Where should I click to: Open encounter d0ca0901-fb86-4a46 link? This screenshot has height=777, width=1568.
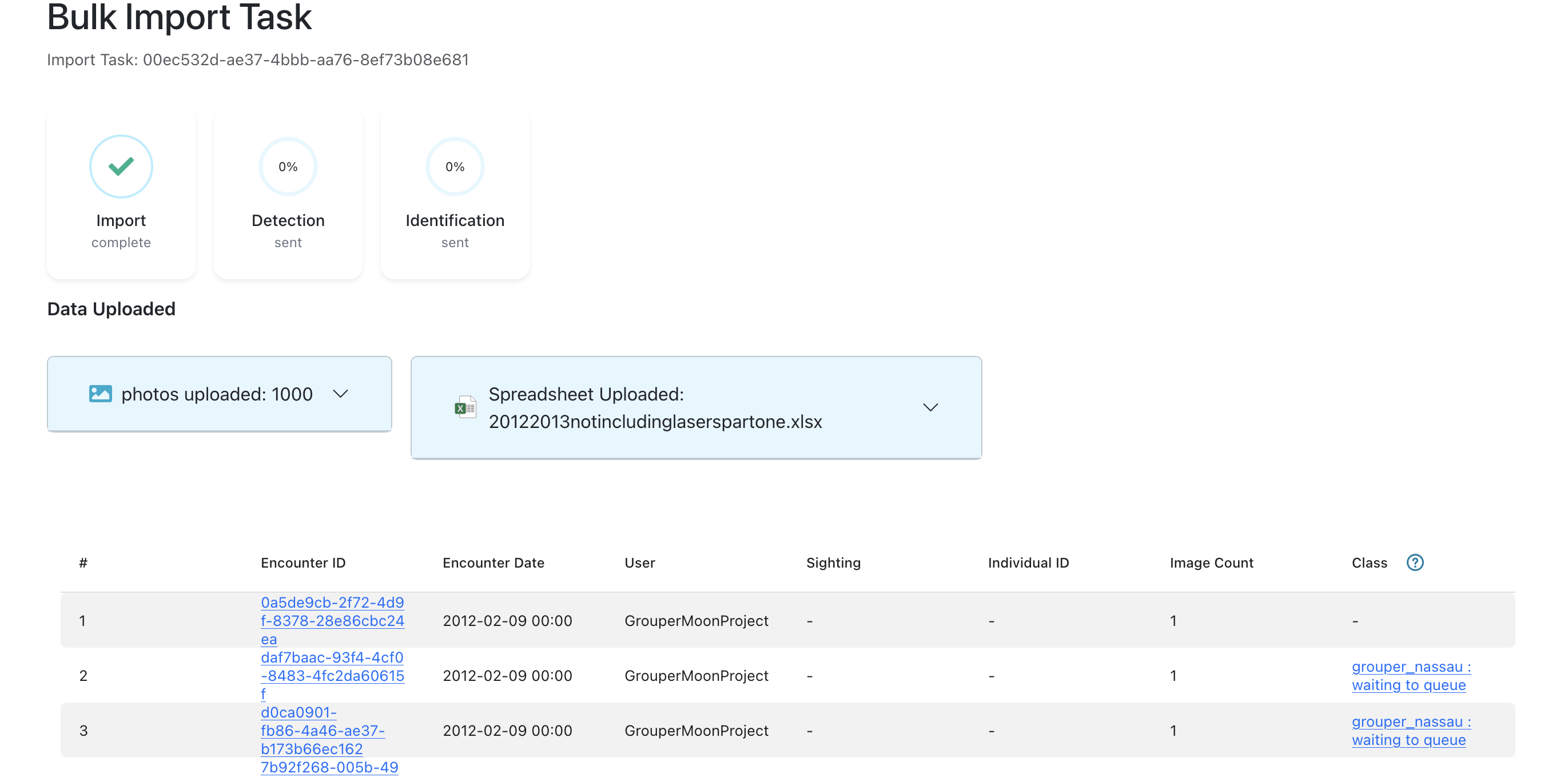point(323,730)
